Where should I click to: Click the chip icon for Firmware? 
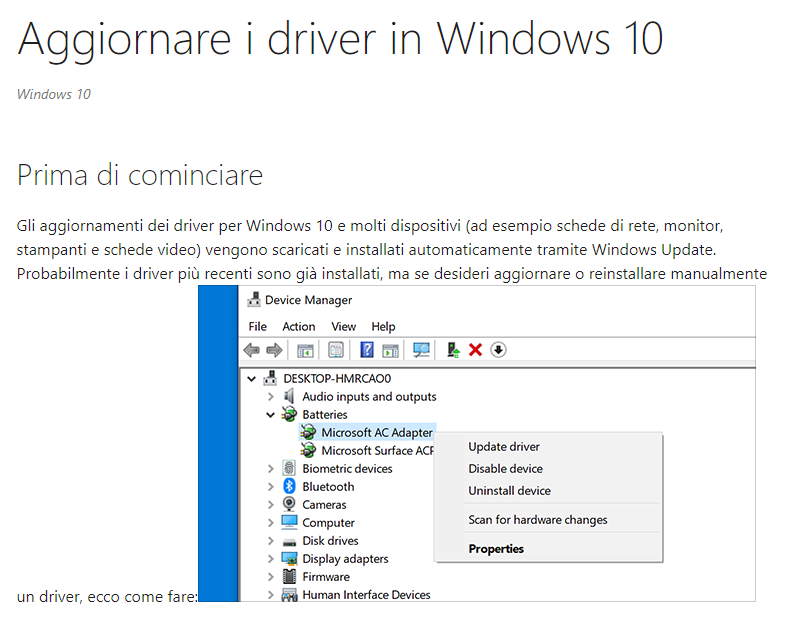289,576
